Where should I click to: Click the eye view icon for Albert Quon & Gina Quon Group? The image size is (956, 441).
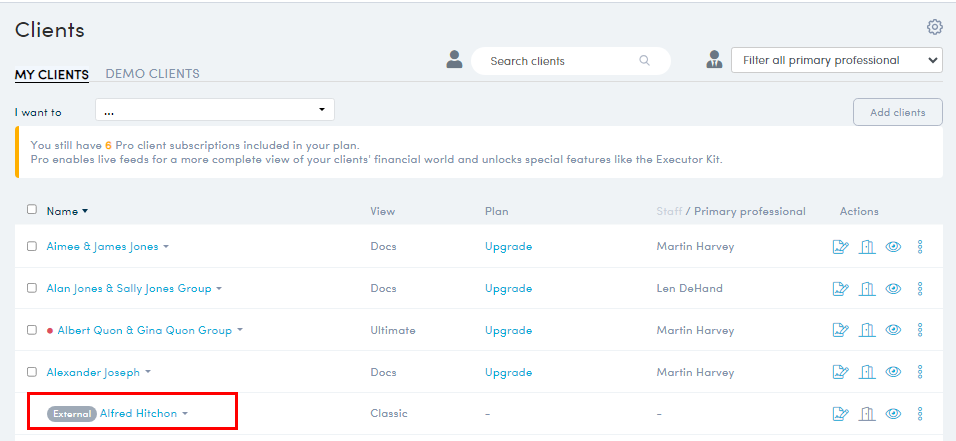(x=893, y=331)
